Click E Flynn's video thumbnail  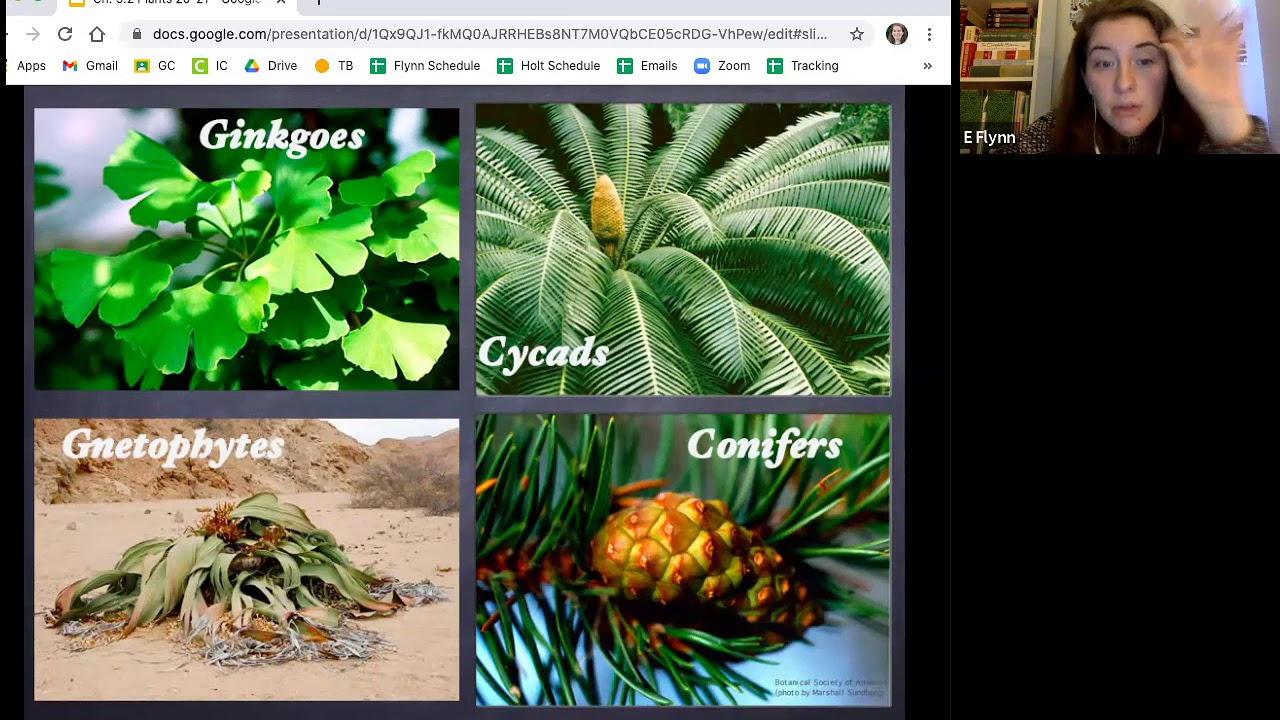(x=1119, y=77)
